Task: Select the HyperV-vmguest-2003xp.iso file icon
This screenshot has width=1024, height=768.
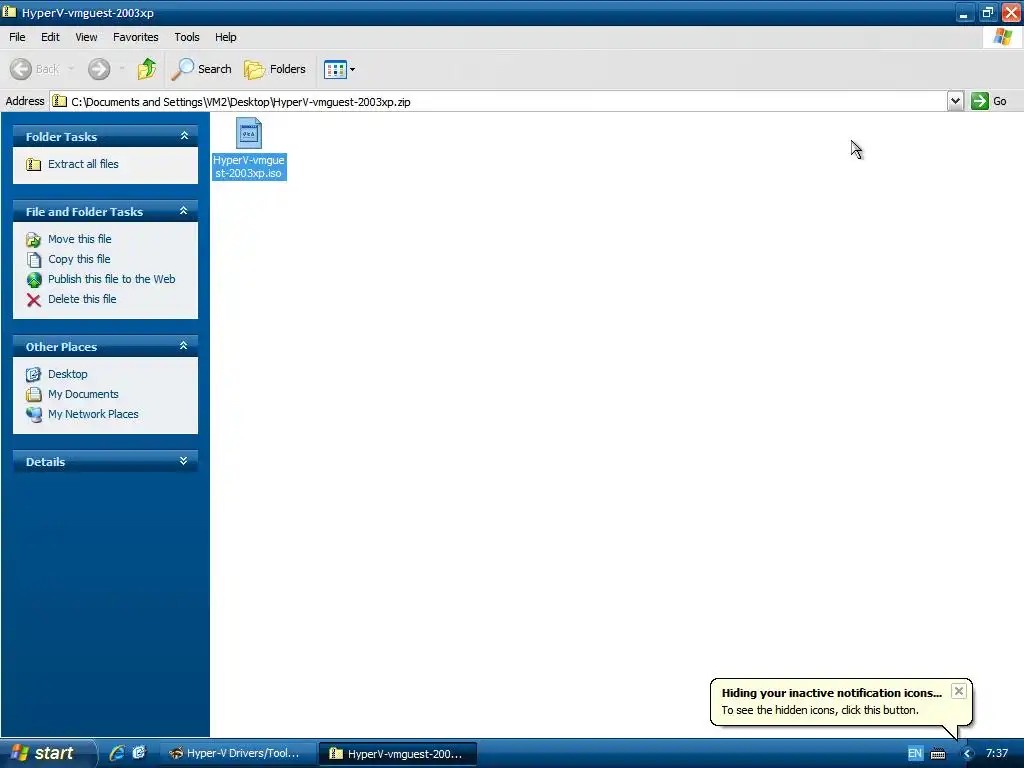Action: tap(249, 134)
